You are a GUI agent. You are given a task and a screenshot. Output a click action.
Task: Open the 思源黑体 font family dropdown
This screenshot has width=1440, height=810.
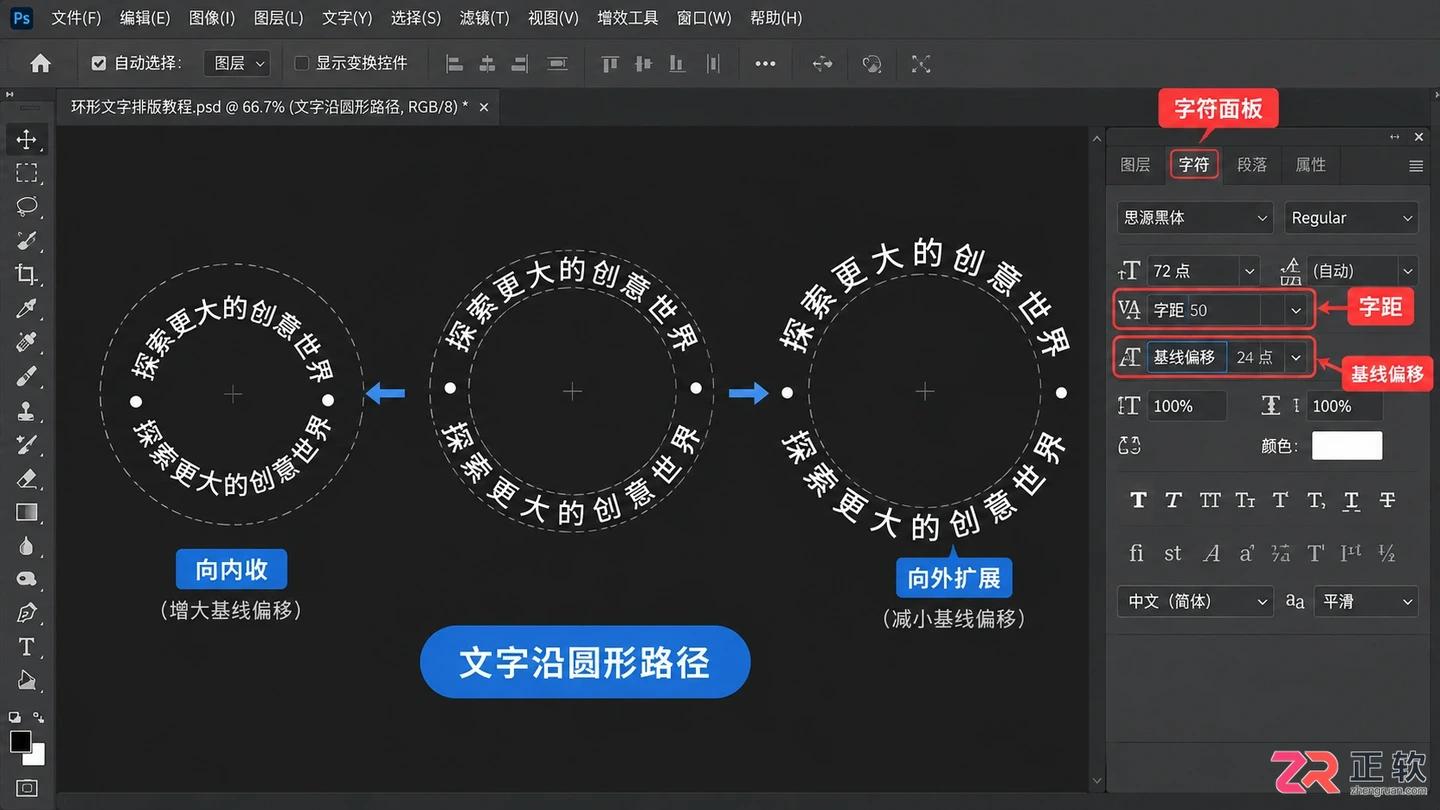pos(1195,218)
